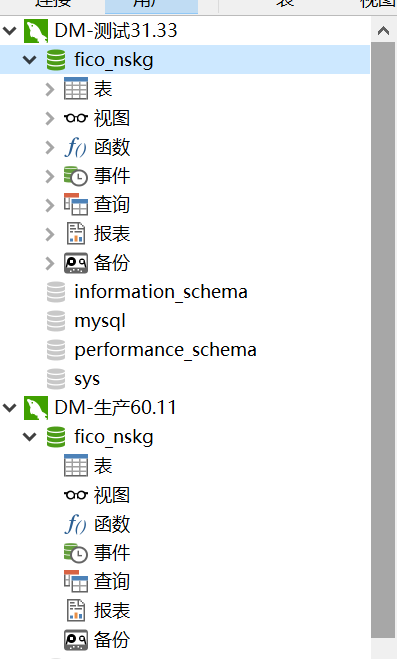Select the performance_schema database
The image size is (397, 659).
166,350
